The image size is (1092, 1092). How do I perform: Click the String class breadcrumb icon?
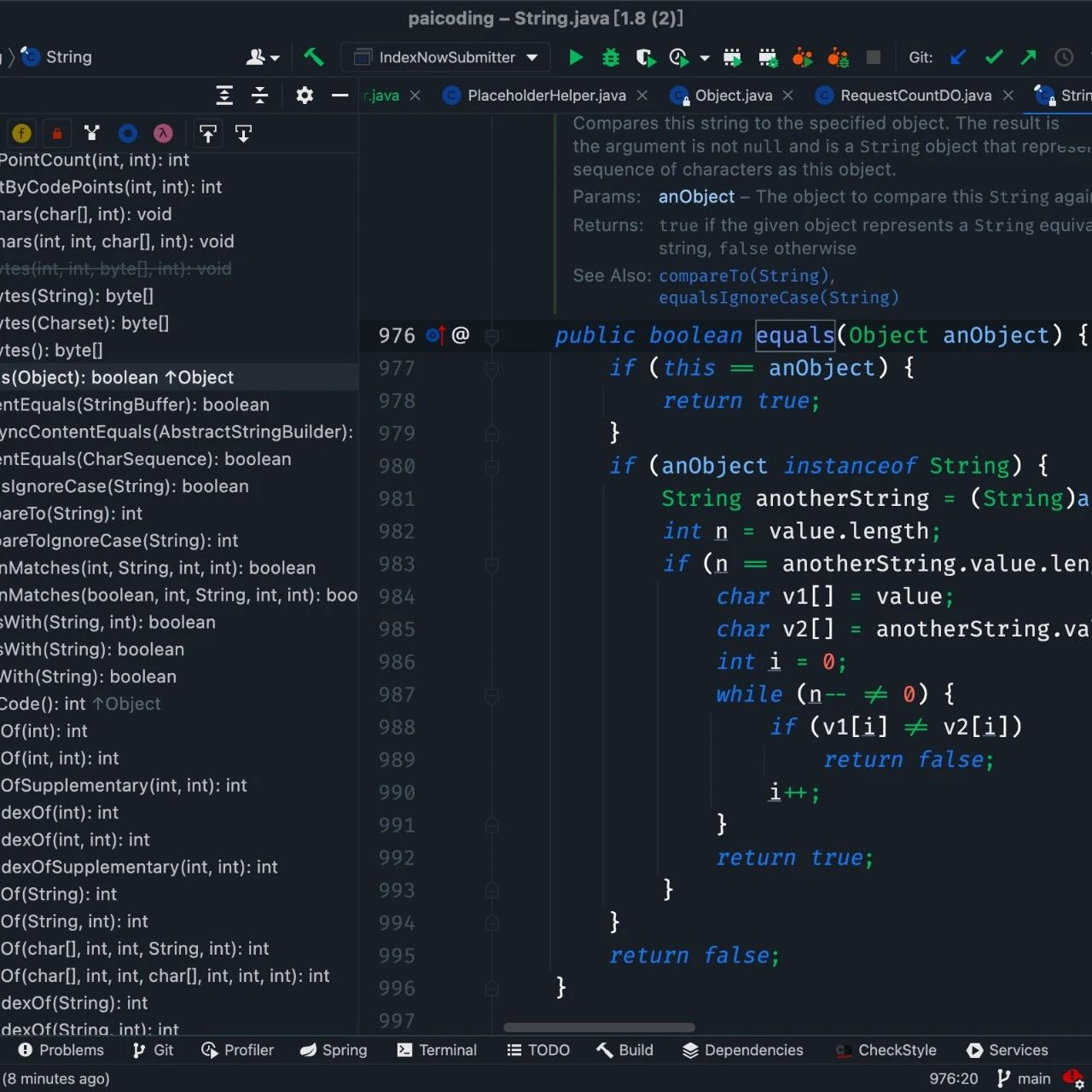[31, 57]
